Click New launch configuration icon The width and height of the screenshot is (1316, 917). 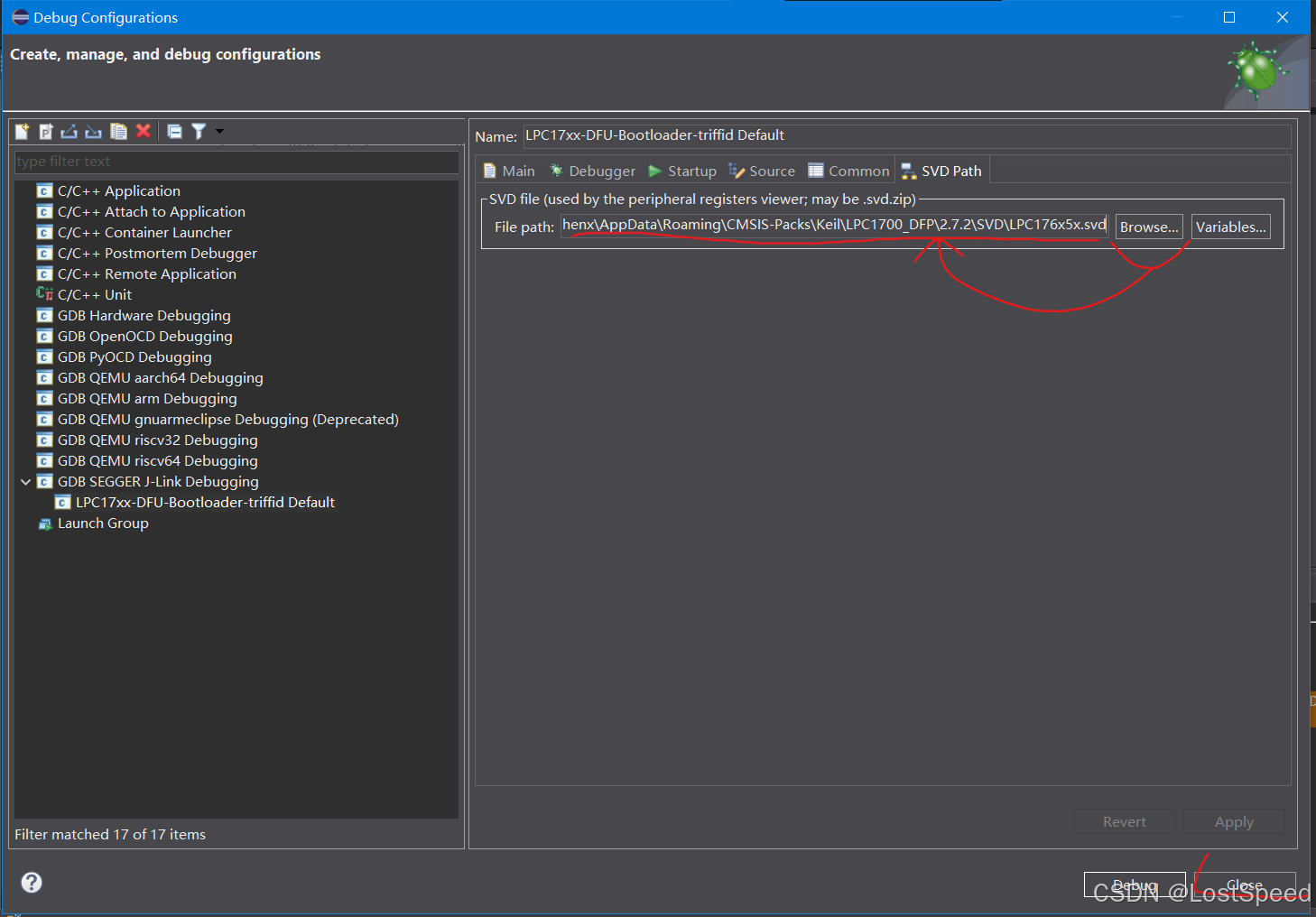pyautogui.click(x=22, y=132)
